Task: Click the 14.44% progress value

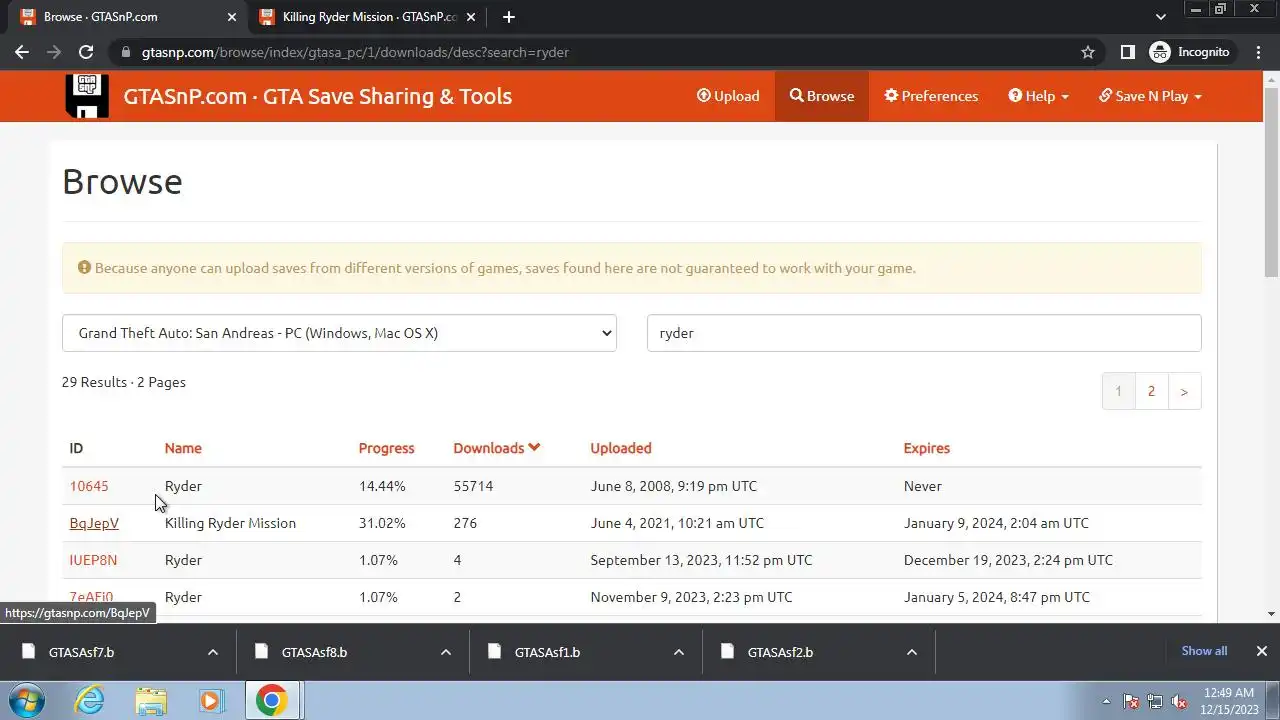Action: pos(382,486)
